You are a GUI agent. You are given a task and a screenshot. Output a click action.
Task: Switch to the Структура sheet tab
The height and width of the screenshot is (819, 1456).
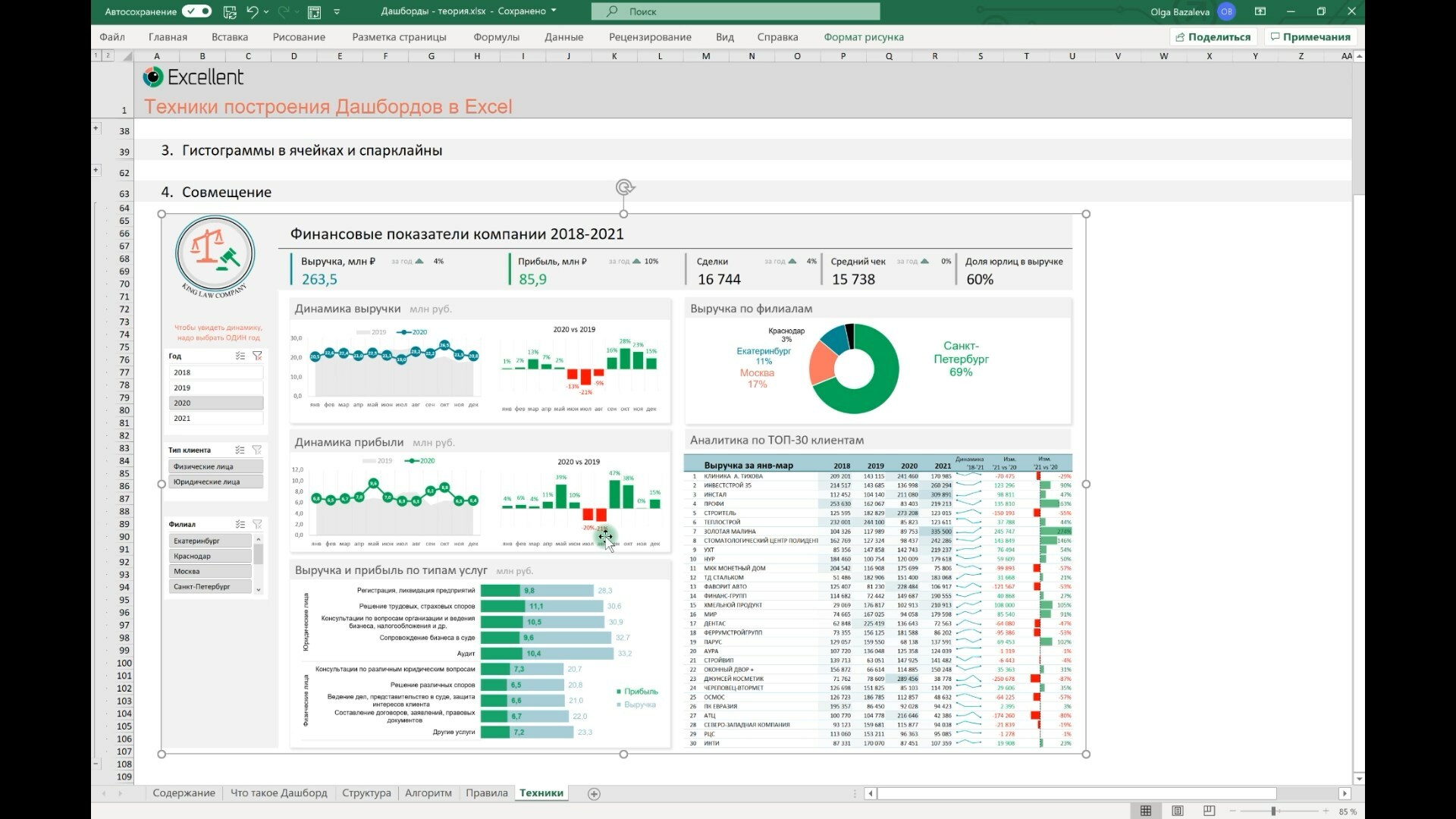pos(366,792)
